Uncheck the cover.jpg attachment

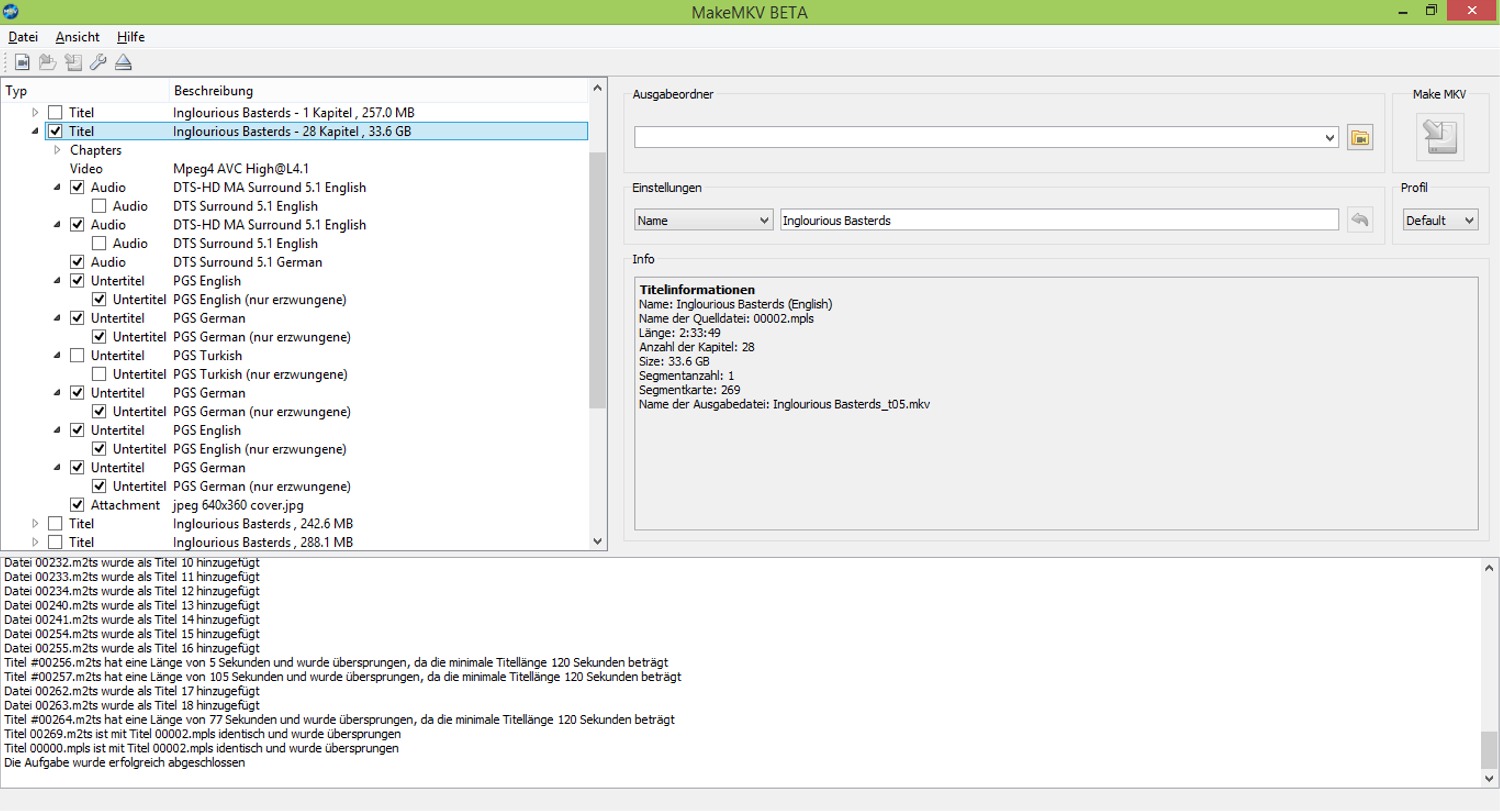[x=77, y=505]
